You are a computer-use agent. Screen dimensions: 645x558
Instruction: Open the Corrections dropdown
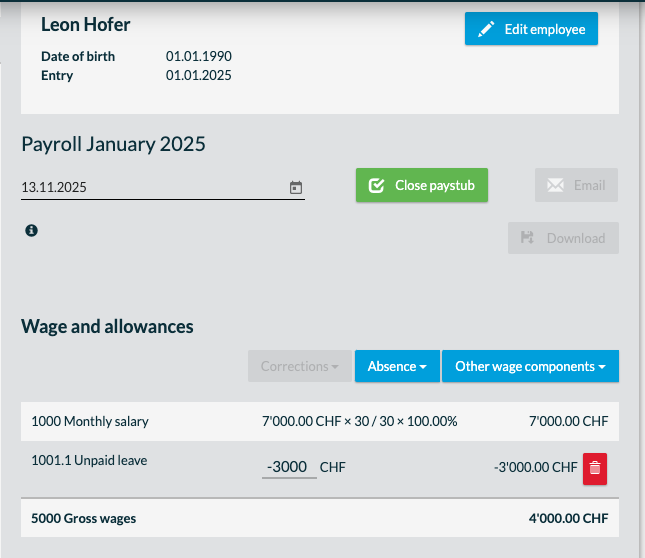click(299, 366)
